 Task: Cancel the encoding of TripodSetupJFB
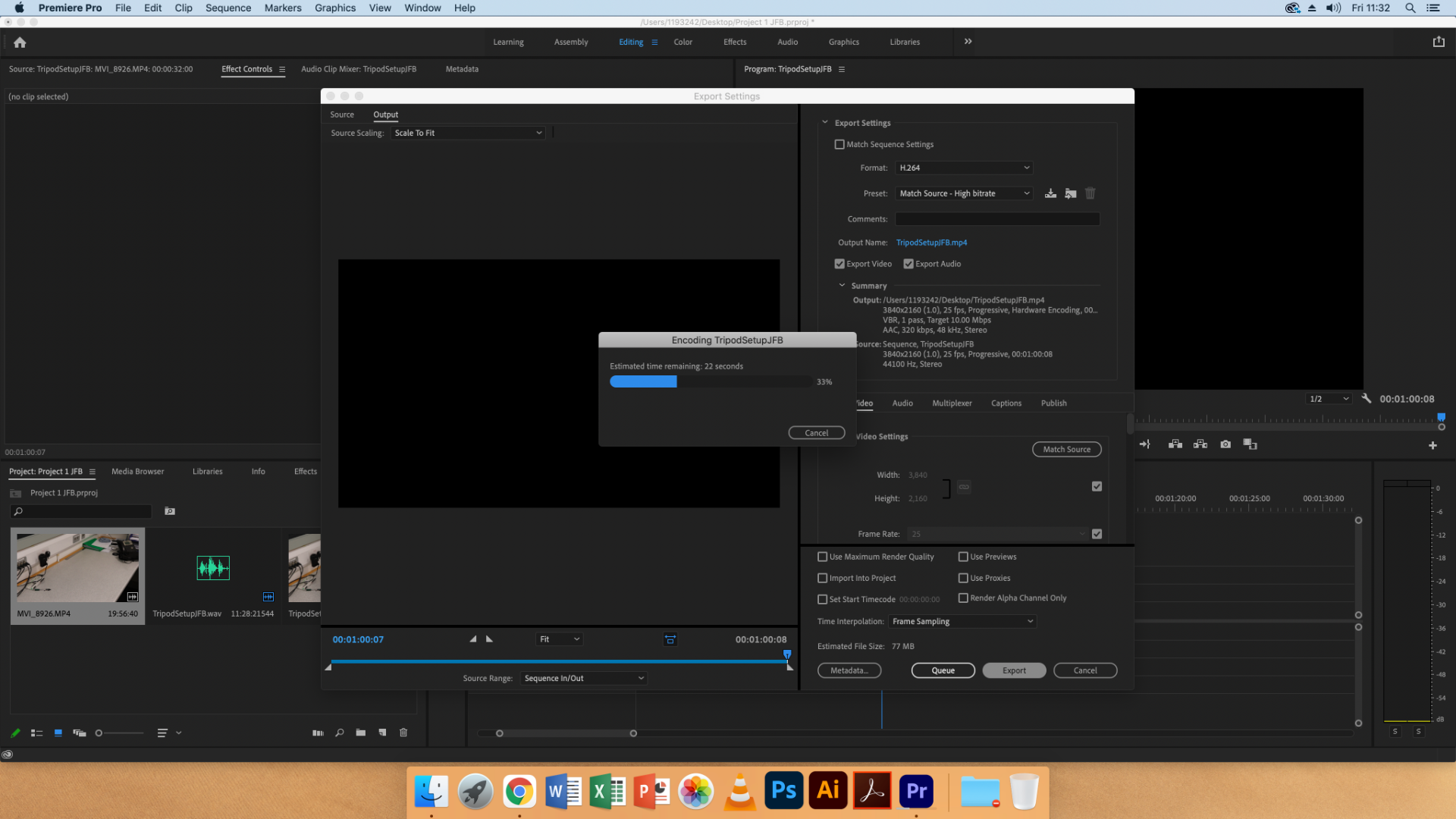tap(816, 432)
